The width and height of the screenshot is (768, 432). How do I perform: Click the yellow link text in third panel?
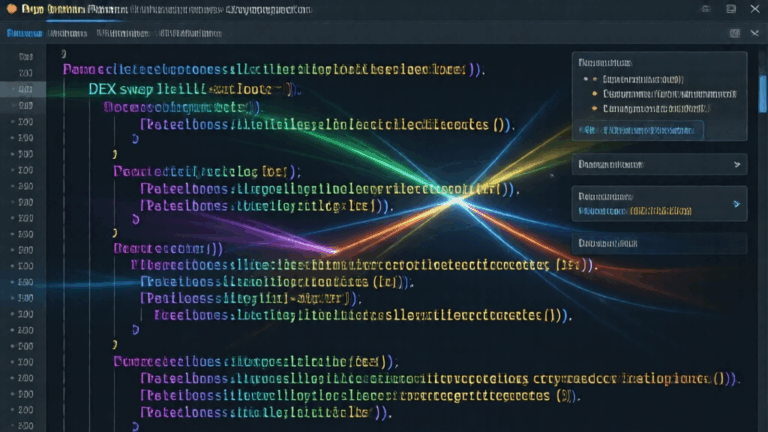(x=662, y=211)
